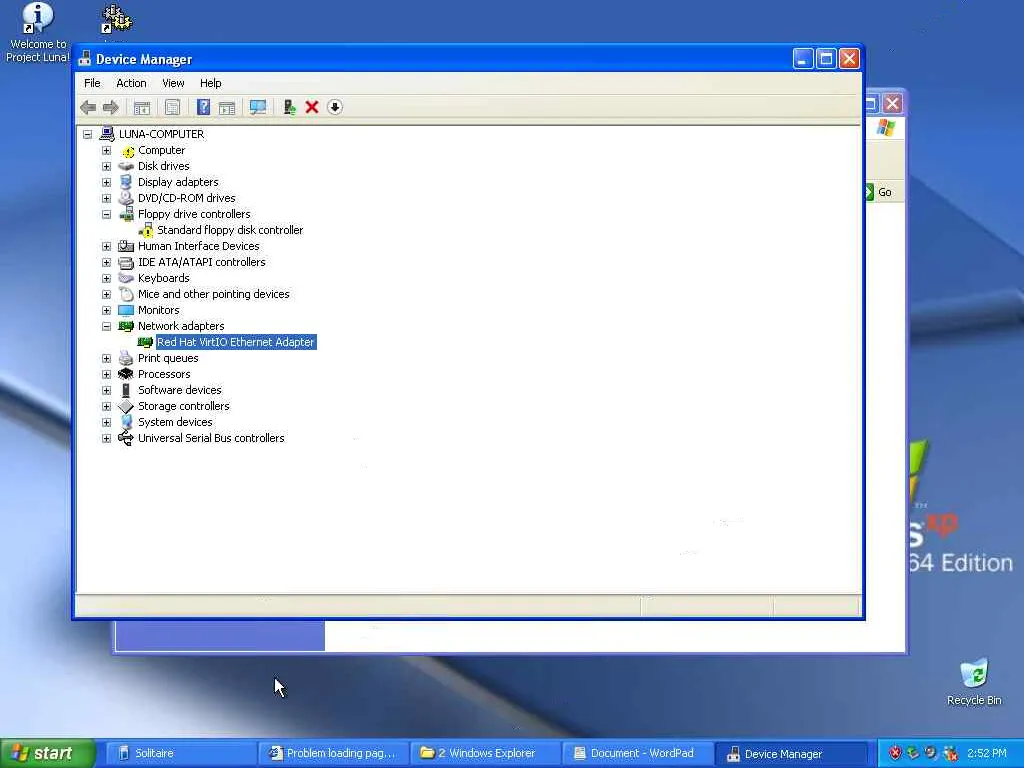Open Welcome to Project Luna desktop icon
The width and height of the screenshot is (1024, 768).
[37, 33]
